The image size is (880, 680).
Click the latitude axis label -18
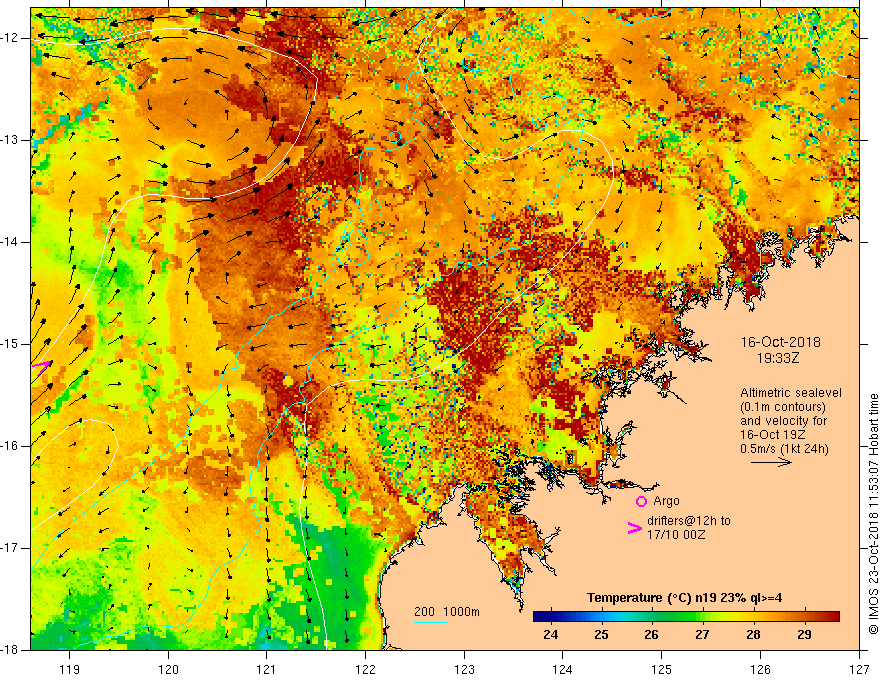tap(10, 650)
